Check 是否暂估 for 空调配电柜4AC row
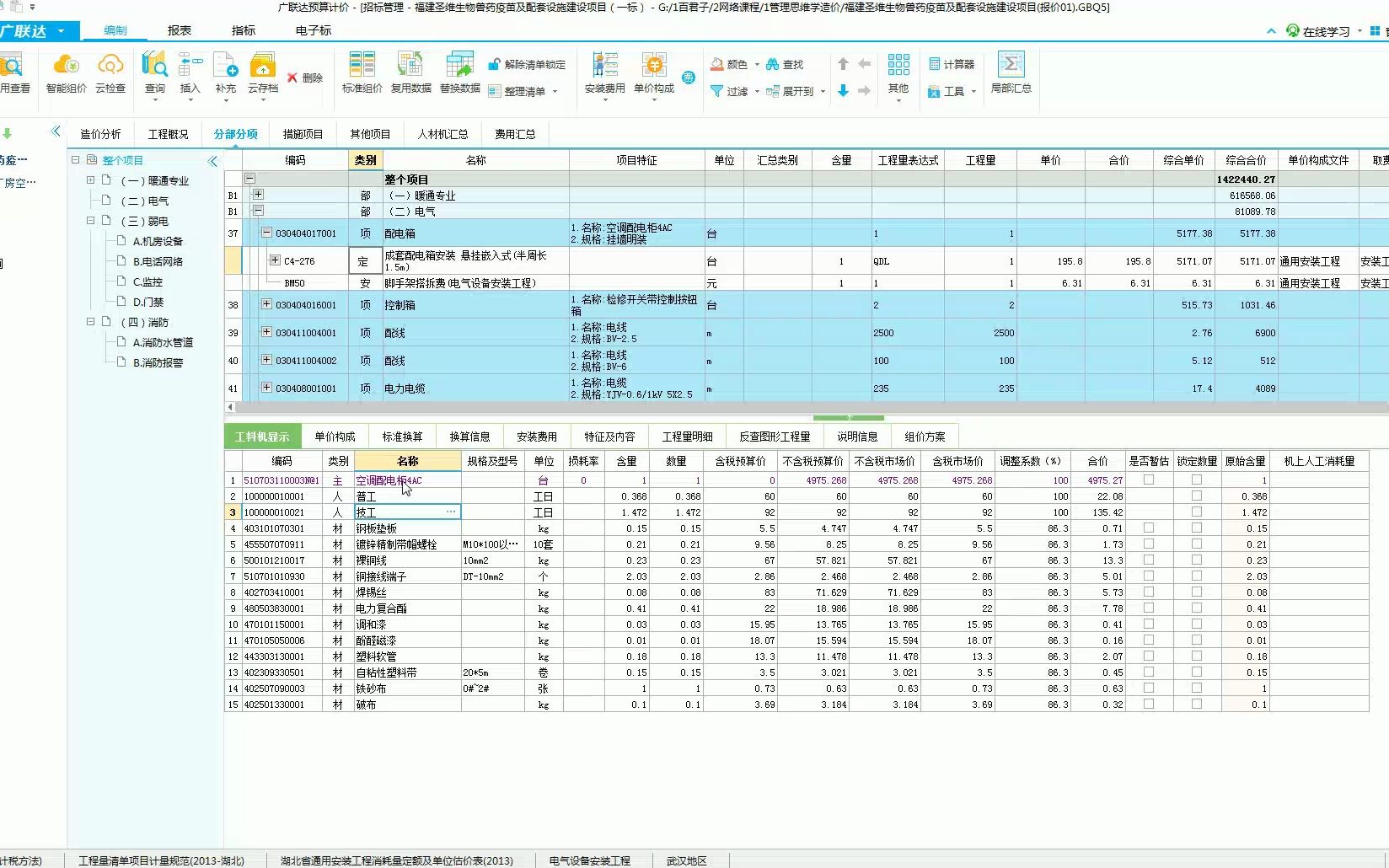 (x=1149, y=480)
